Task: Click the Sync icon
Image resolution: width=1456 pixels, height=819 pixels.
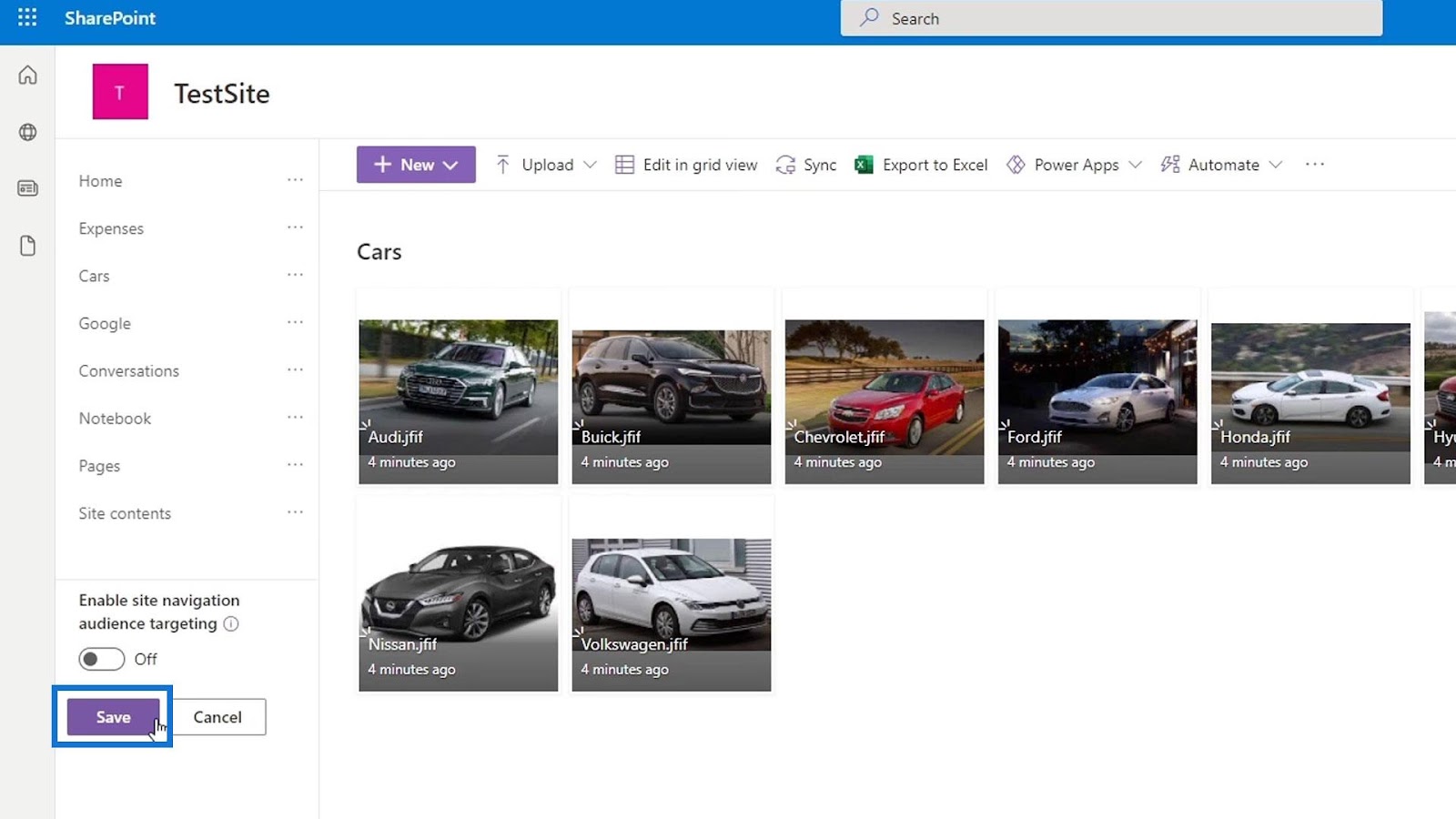Action: click(785, 165)
